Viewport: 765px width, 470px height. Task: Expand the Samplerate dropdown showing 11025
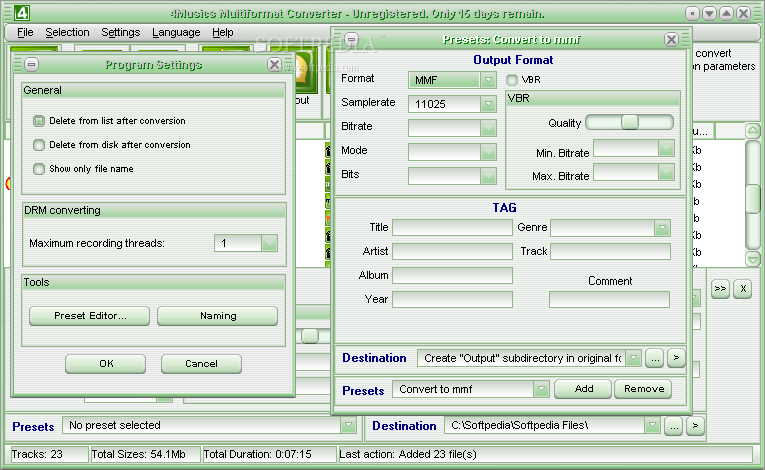click(488, 103)
